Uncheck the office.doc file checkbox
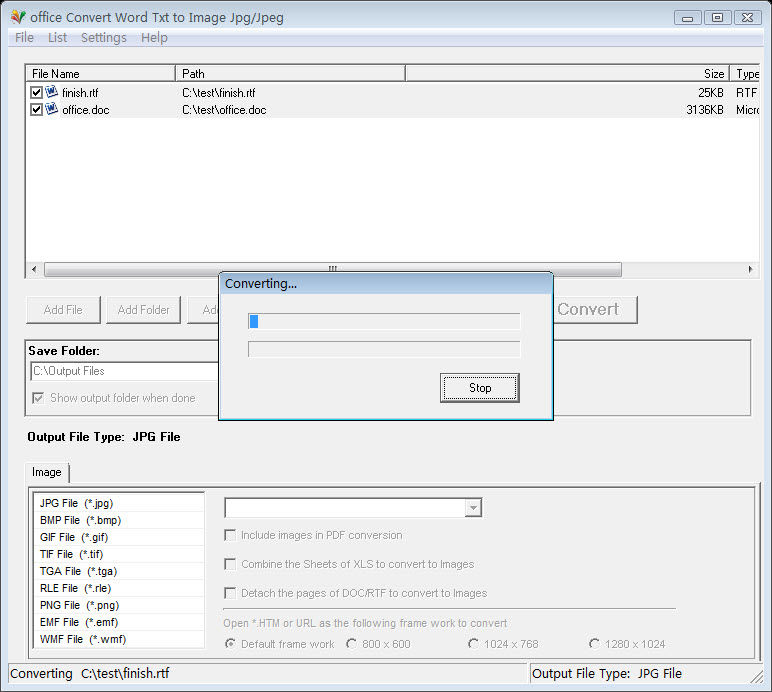 point(36,109)
